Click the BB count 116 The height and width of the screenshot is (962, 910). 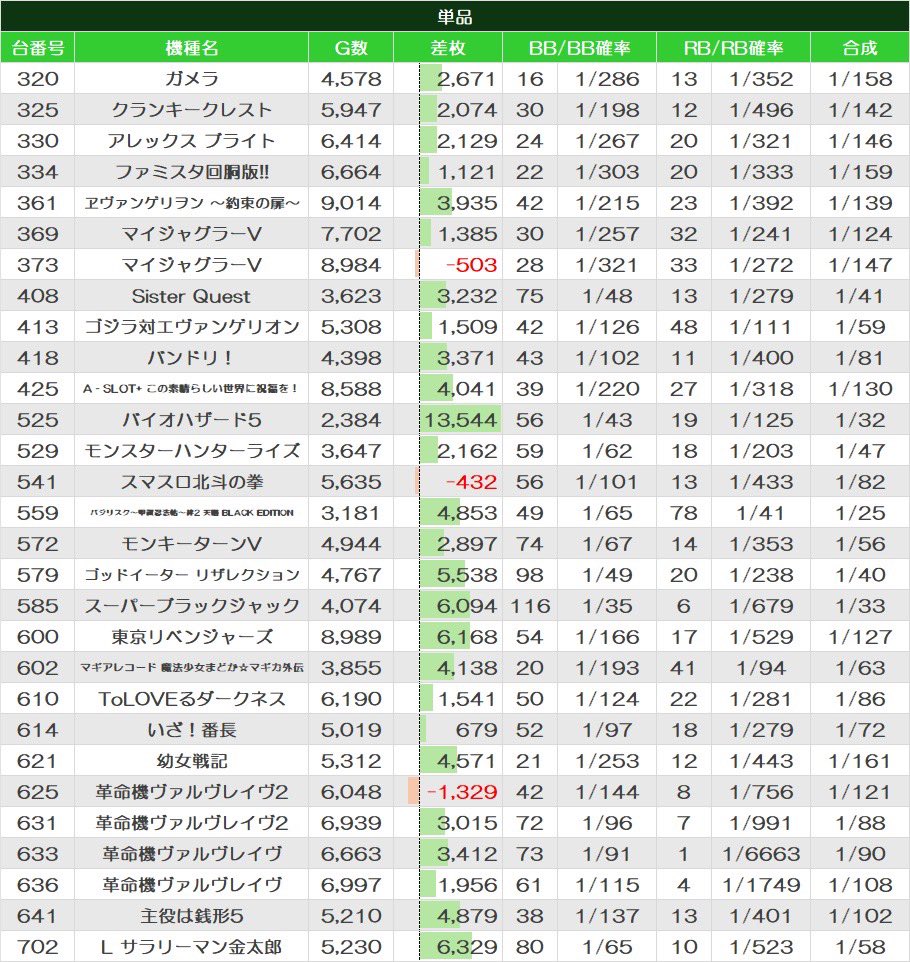[x=530, y=606]
